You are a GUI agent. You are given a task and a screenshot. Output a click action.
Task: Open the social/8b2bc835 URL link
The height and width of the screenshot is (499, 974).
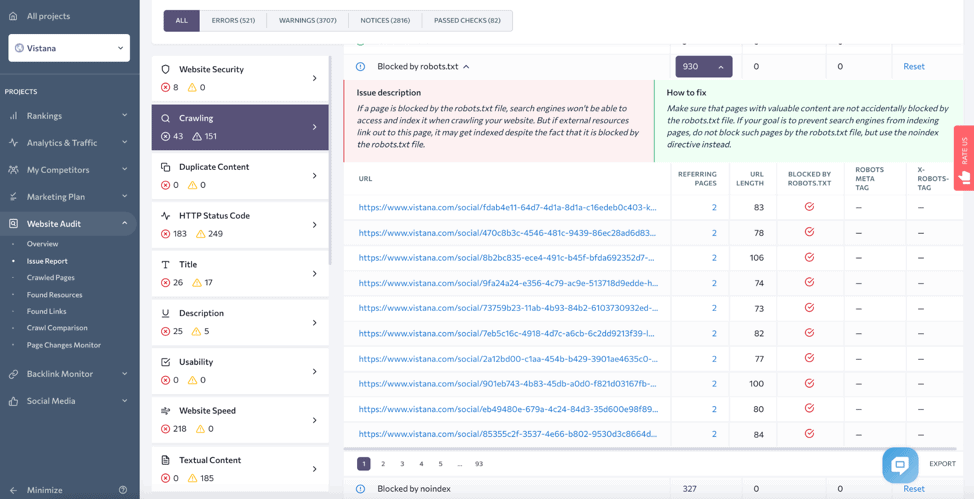pyautogui.click(x=507, y=258)
